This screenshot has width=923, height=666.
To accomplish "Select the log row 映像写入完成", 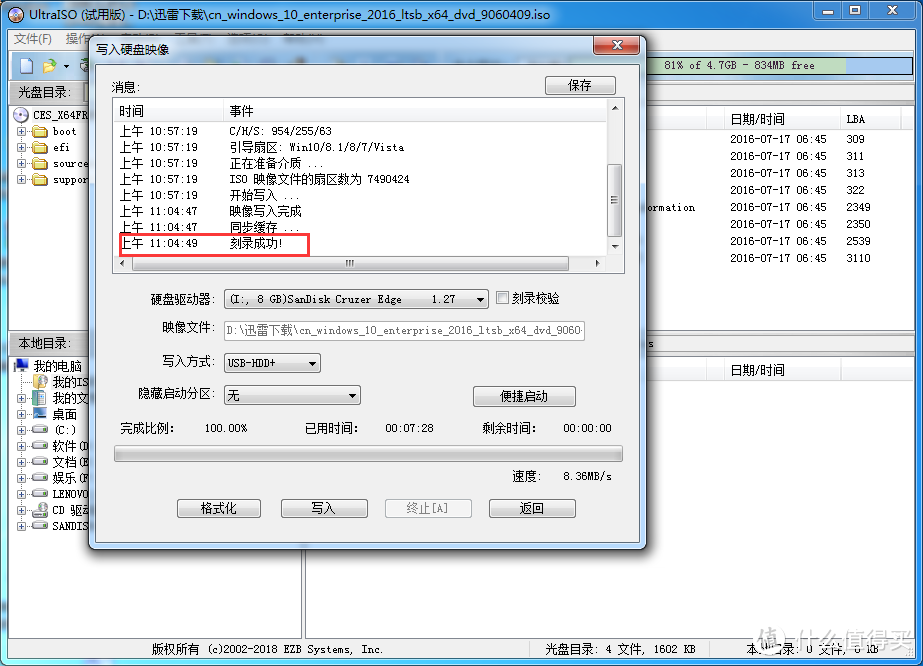I will [x=360, y=211].
